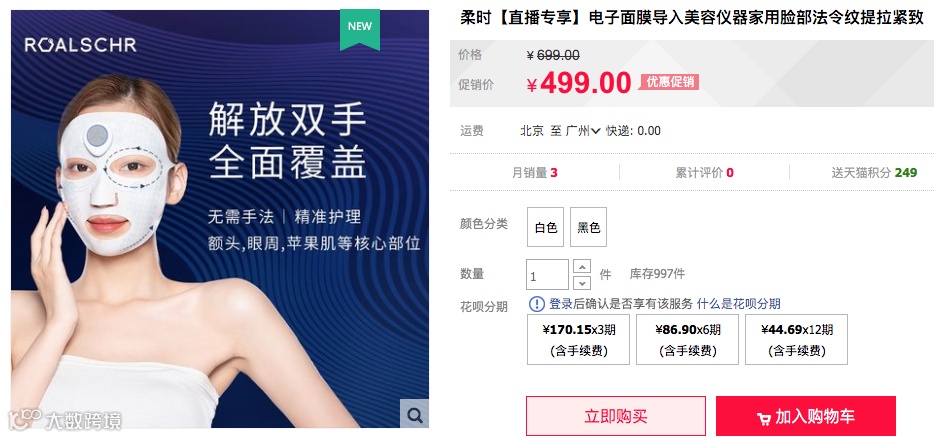Click the shopping cart icon in 加入购物车
This screenshot has height=438, width=934.
[764, 418]
